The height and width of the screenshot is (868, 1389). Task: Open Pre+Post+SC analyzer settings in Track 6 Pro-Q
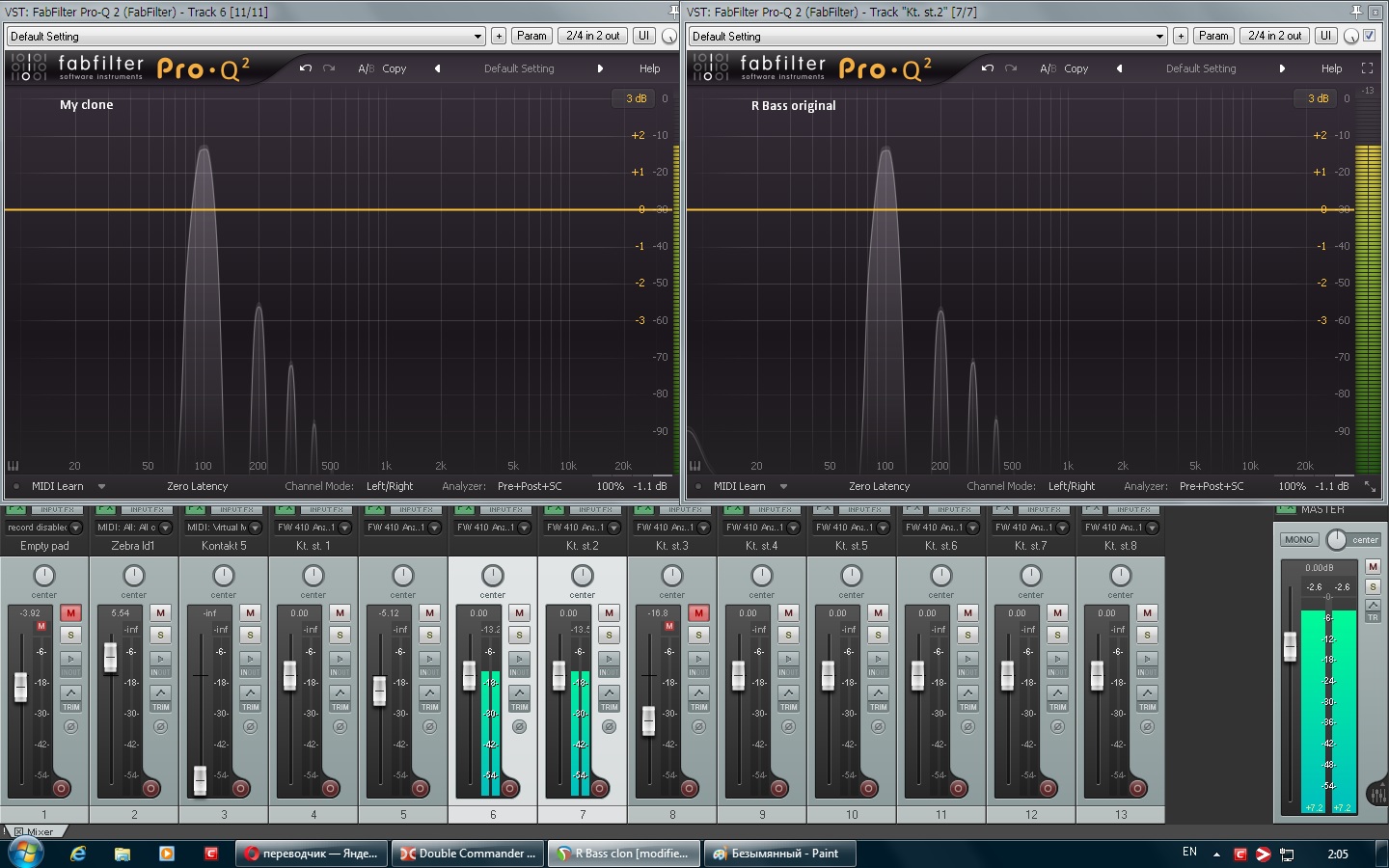pos(530,486)
